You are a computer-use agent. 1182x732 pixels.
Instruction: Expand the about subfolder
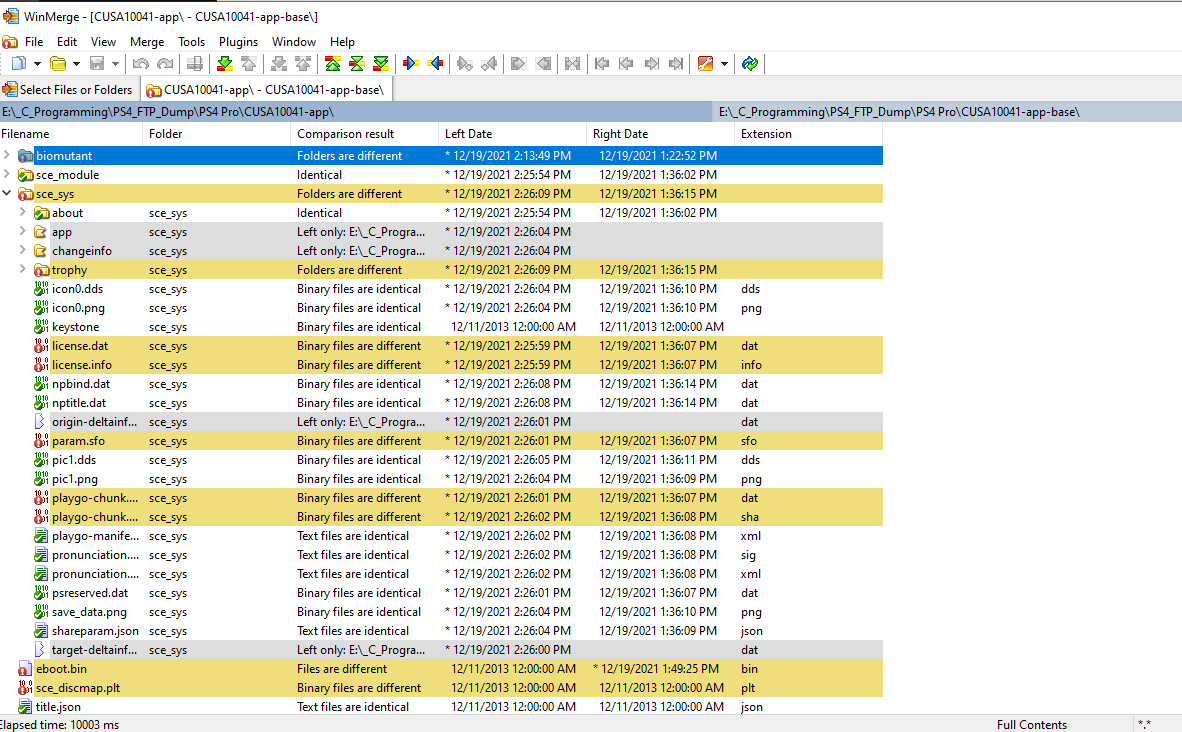23,212
